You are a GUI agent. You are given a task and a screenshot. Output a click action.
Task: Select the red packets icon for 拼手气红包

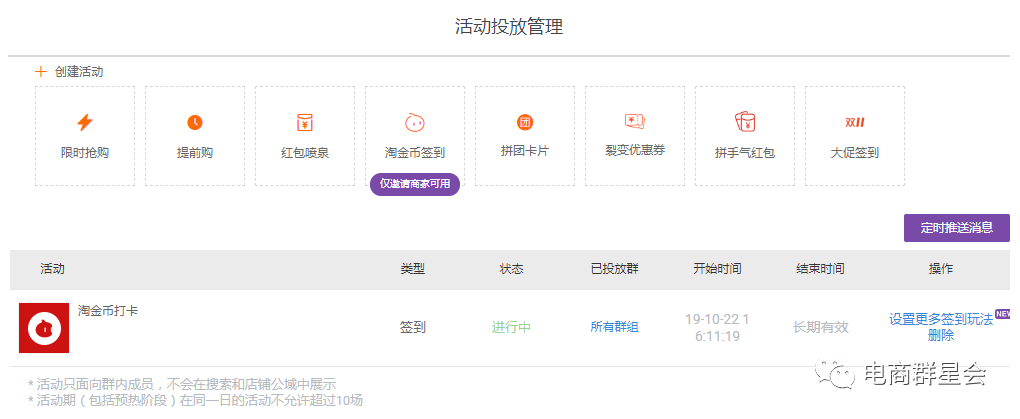[745, 122]
